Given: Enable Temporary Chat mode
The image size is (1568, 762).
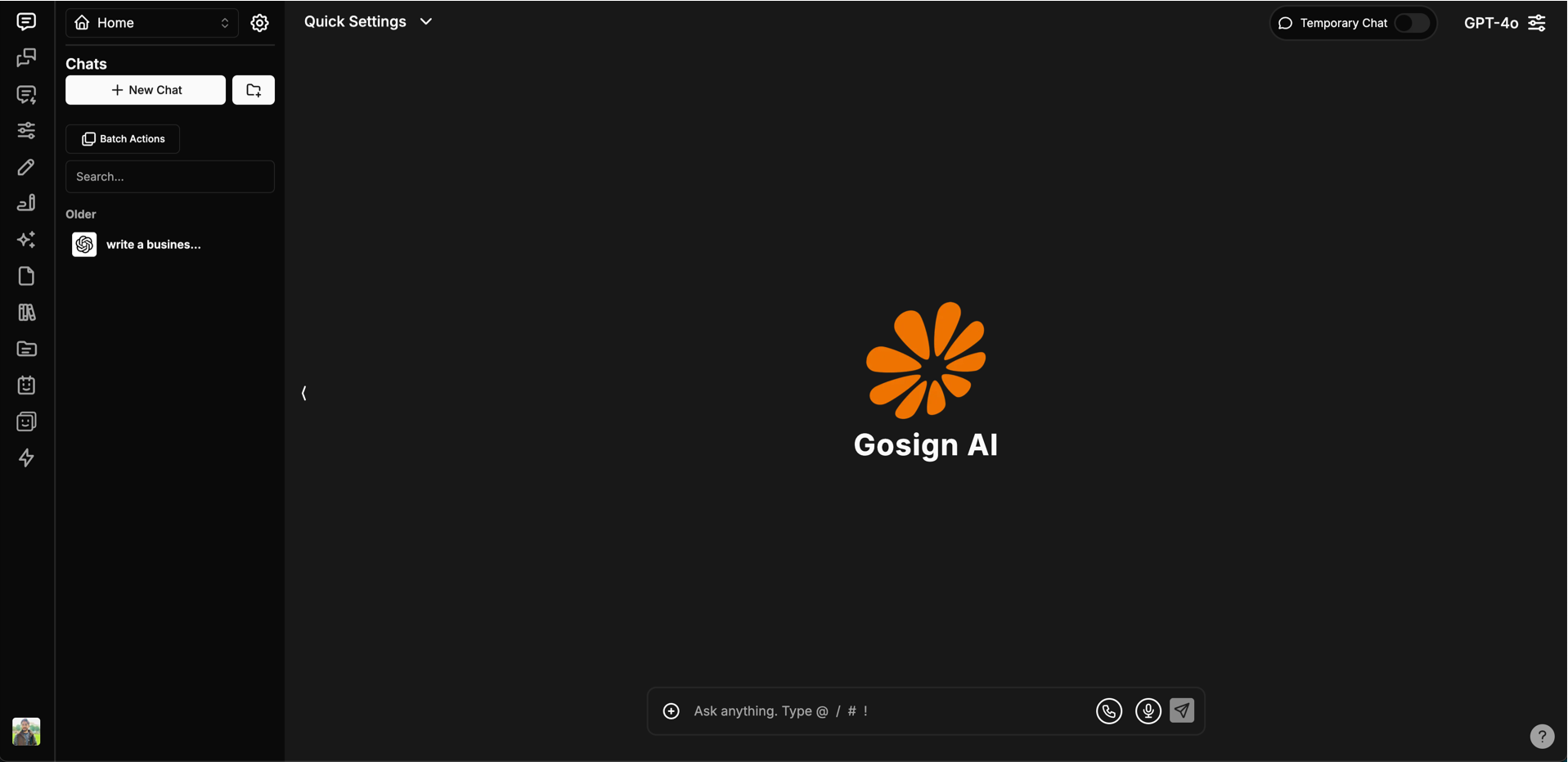Looking at the screenshot, I should [1413, 24].
